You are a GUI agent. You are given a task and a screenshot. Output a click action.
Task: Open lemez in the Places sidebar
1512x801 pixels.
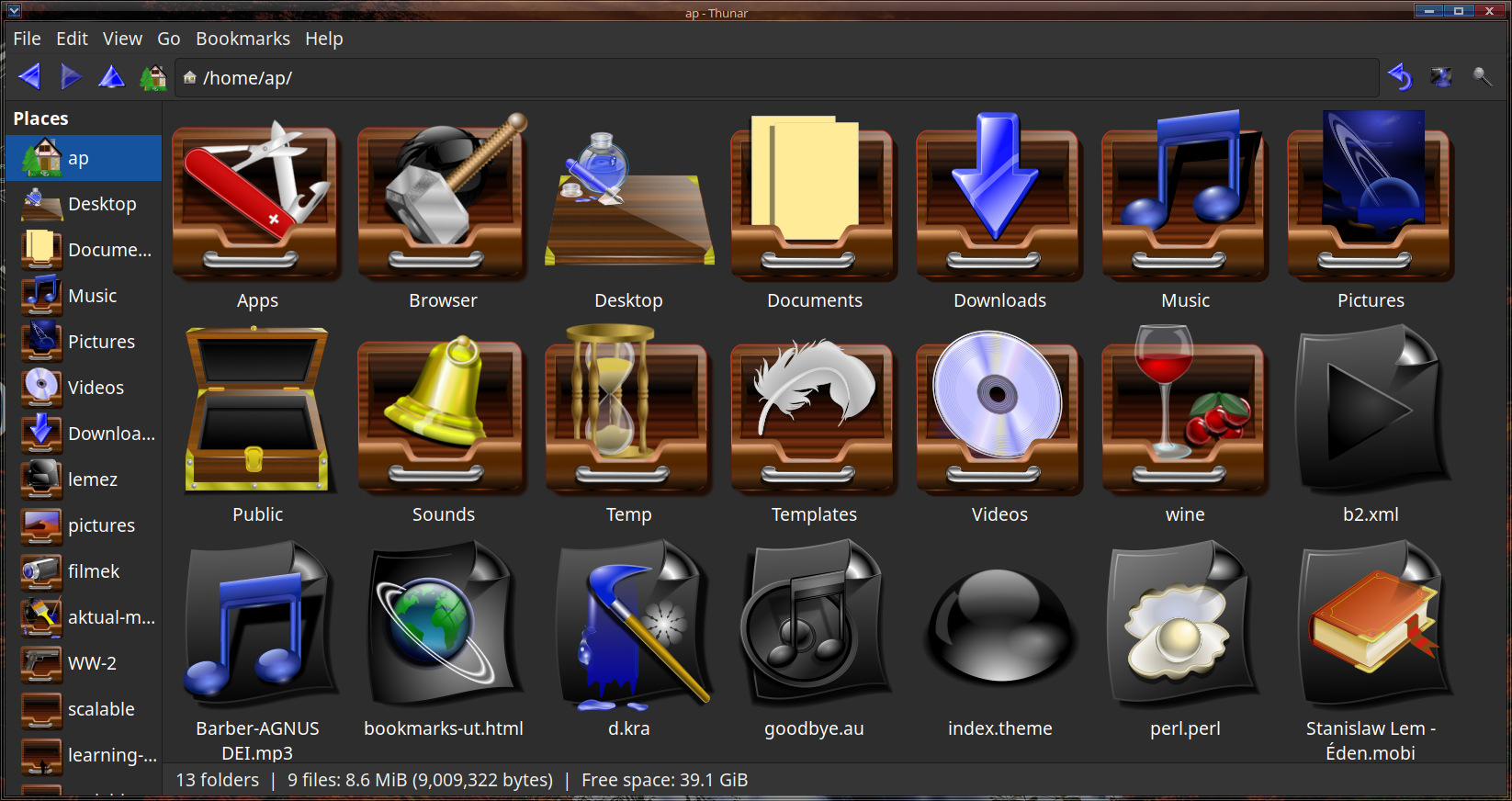[84, 479]
